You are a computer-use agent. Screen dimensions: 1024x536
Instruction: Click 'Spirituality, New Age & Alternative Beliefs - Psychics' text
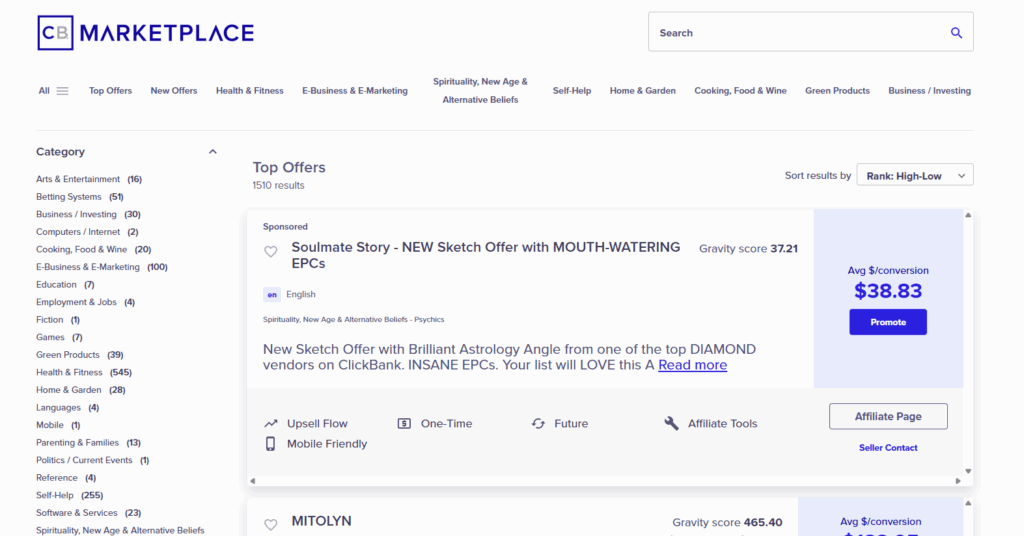353,320
